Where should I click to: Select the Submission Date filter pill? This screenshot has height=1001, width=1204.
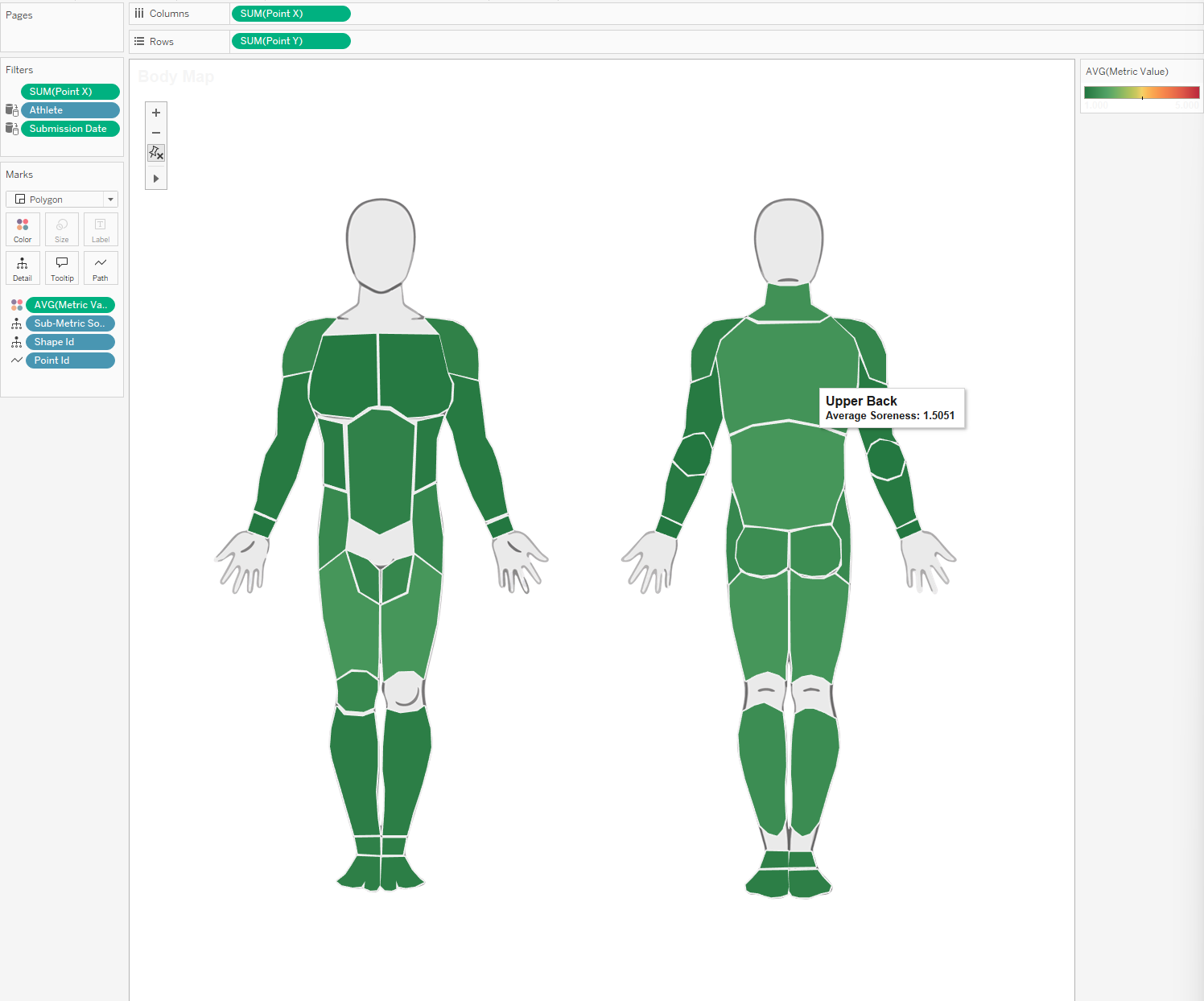(70, 128)
